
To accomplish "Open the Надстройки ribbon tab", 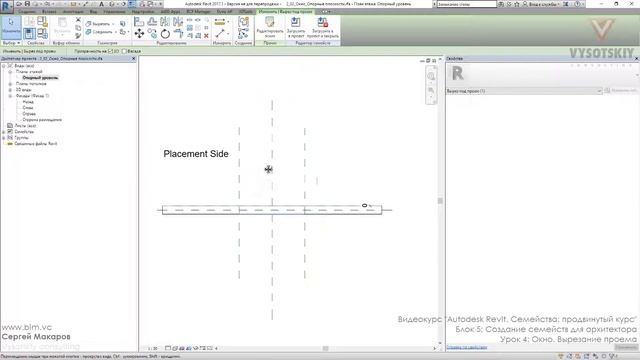I will tap(143, 11).
